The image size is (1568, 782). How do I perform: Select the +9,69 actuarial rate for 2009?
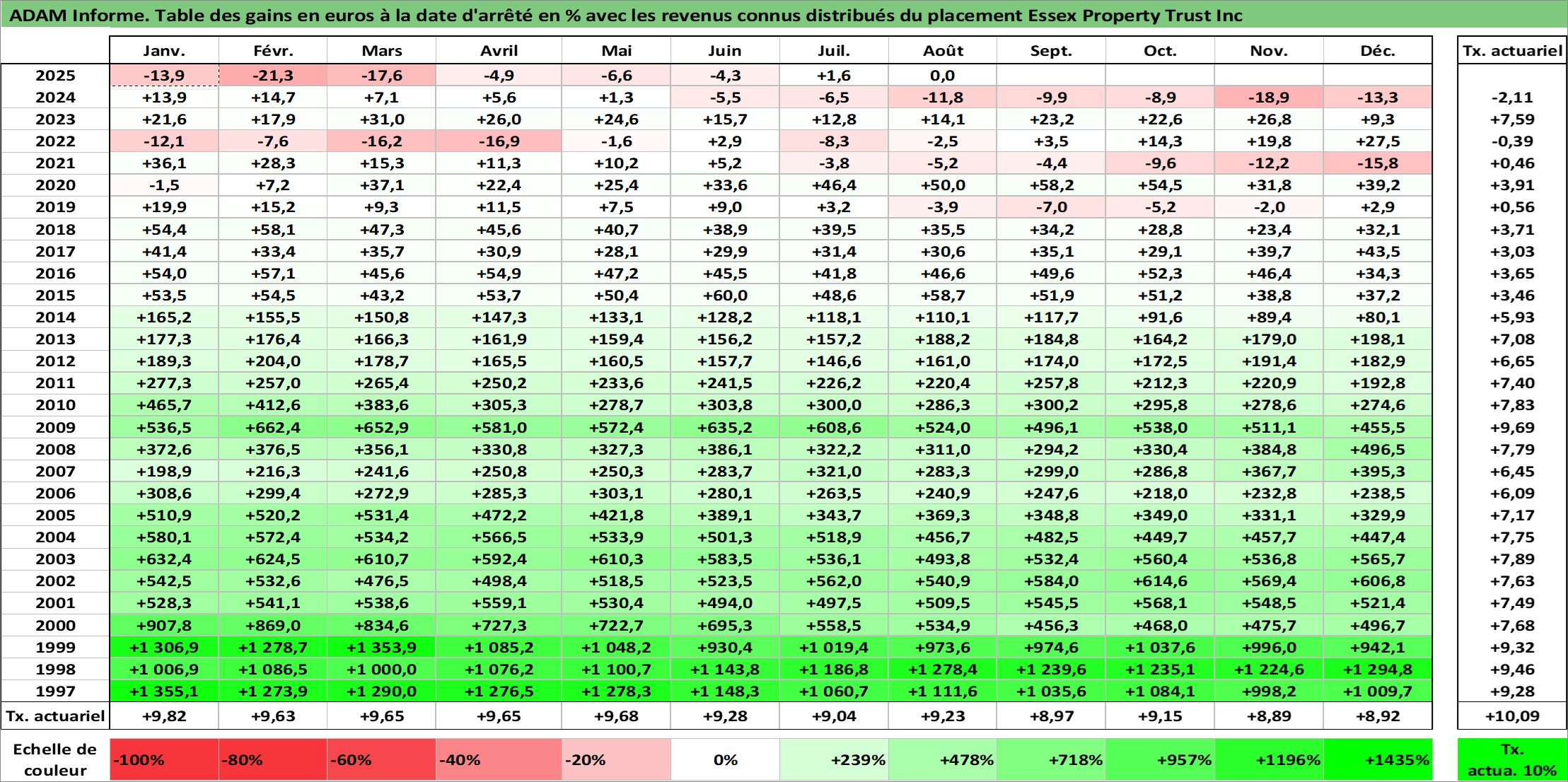1512,427
